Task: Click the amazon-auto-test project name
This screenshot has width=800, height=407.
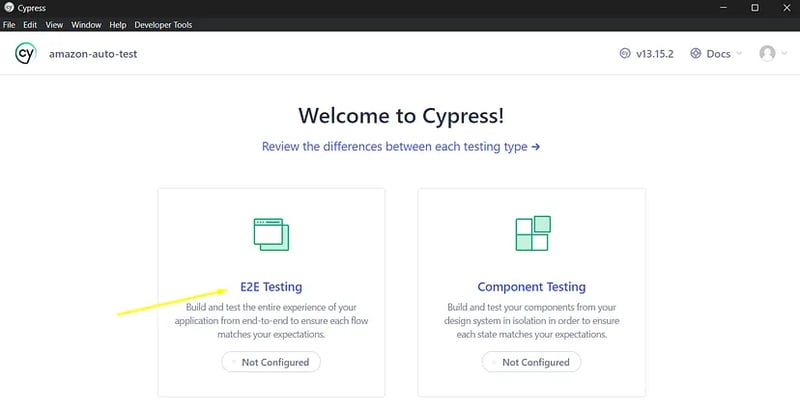Action: [93, 54]
